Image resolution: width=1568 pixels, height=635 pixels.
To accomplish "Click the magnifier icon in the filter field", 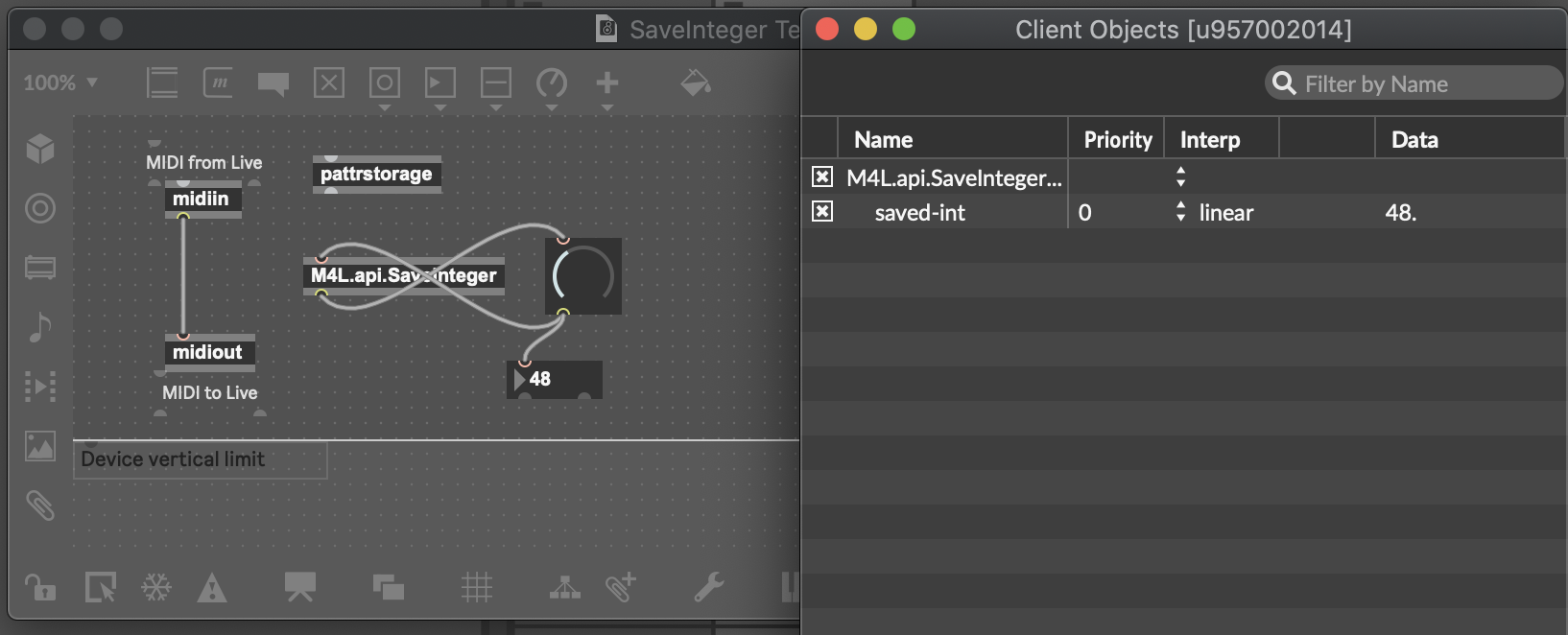I will [1284, 83].
